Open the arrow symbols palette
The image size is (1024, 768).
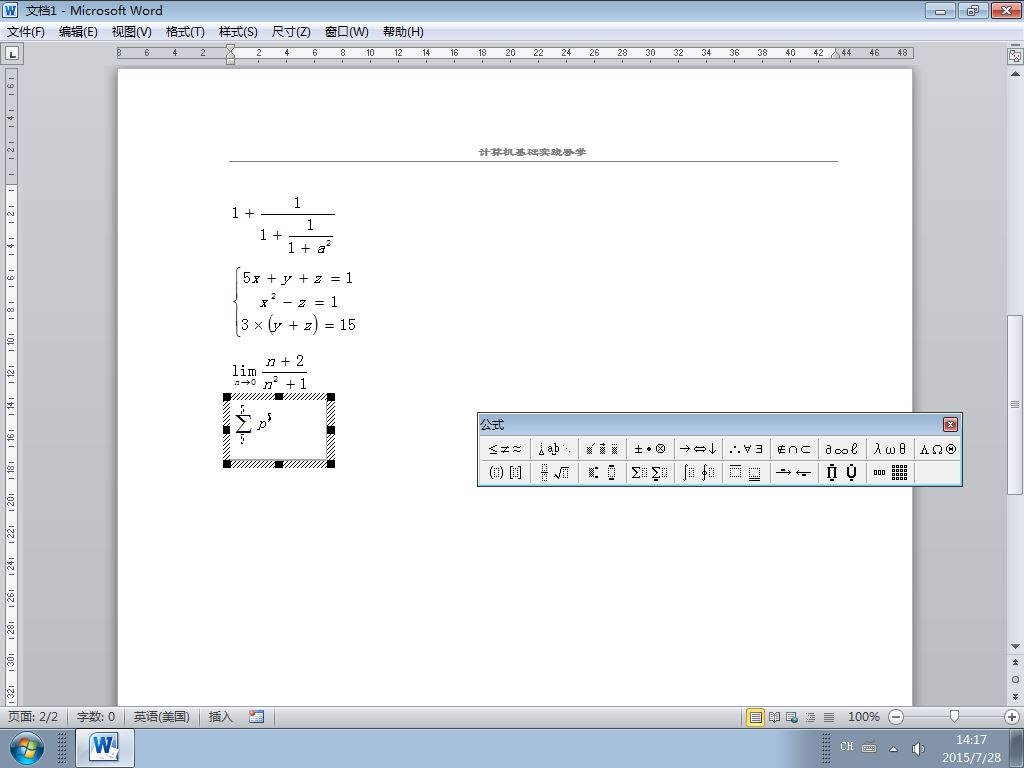tap(698, 449)
